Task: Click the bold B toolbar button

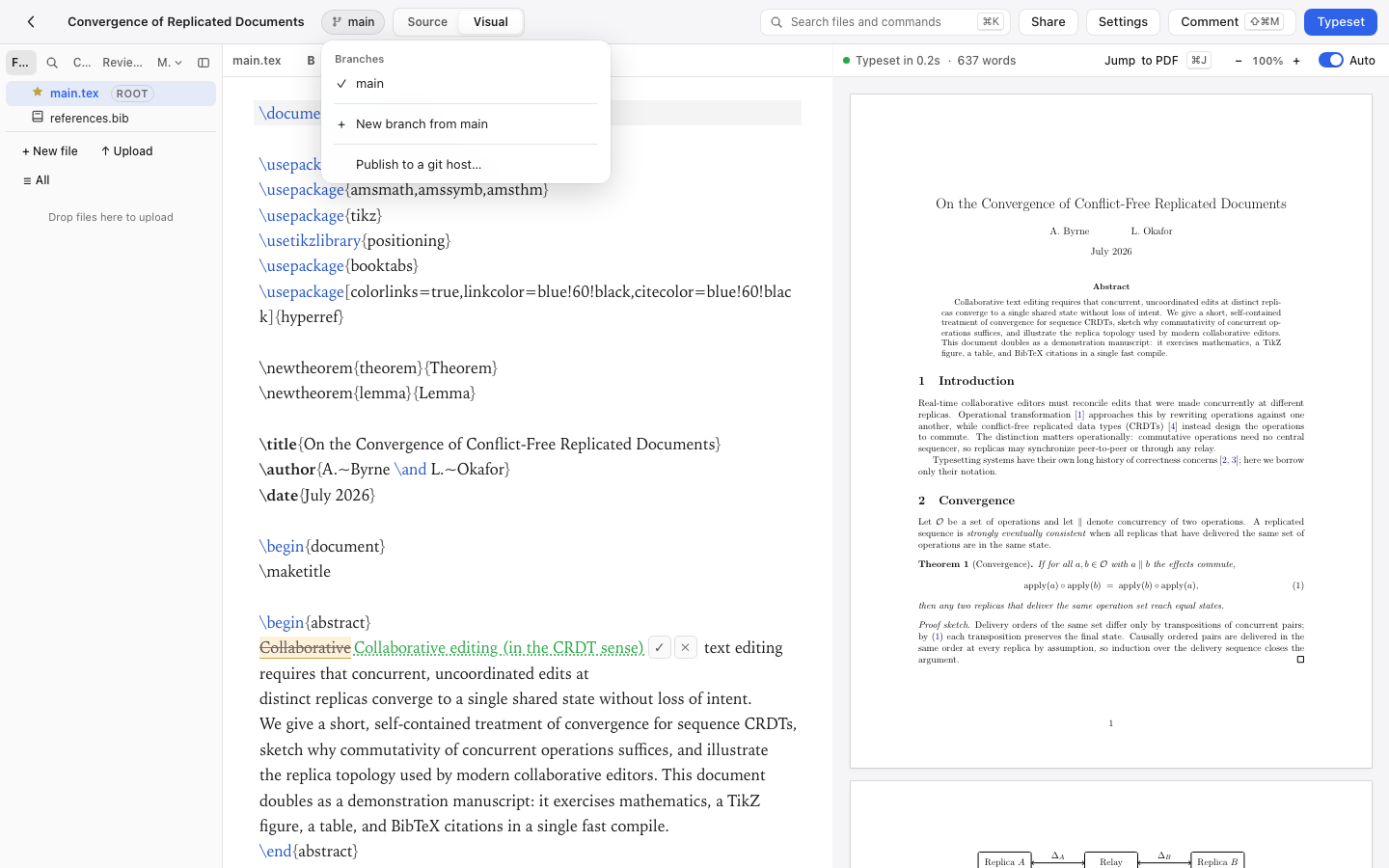Action: 311,60
